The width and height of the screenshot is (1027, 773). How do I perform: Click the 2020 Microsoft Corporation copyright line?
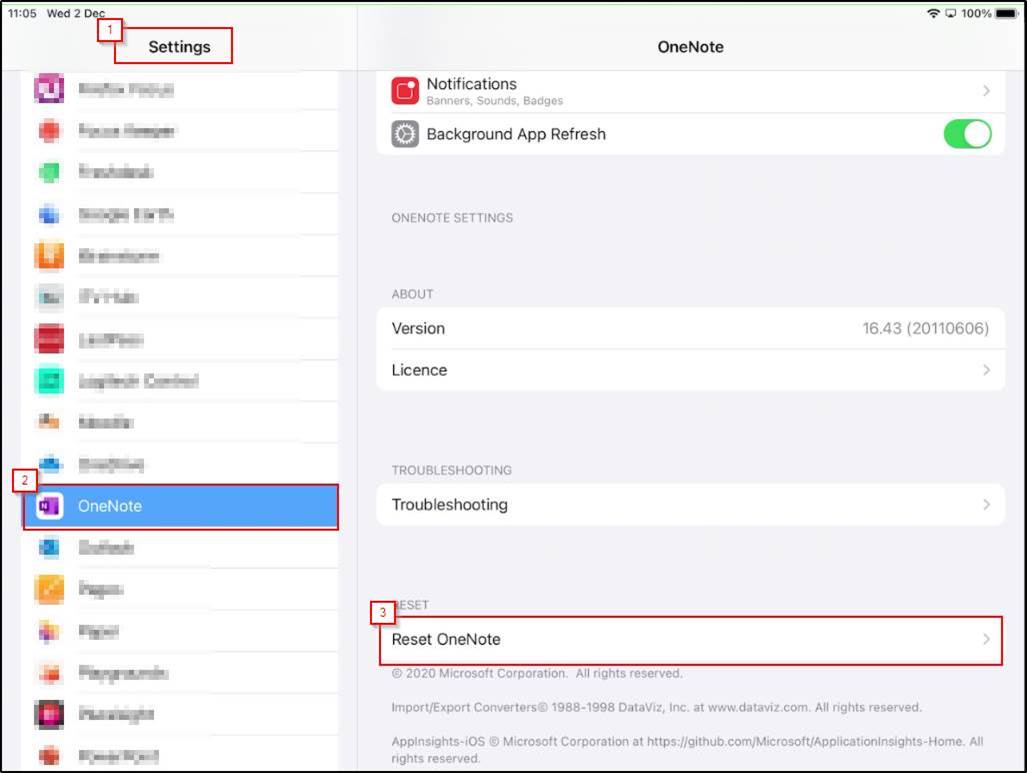[537, 673]
